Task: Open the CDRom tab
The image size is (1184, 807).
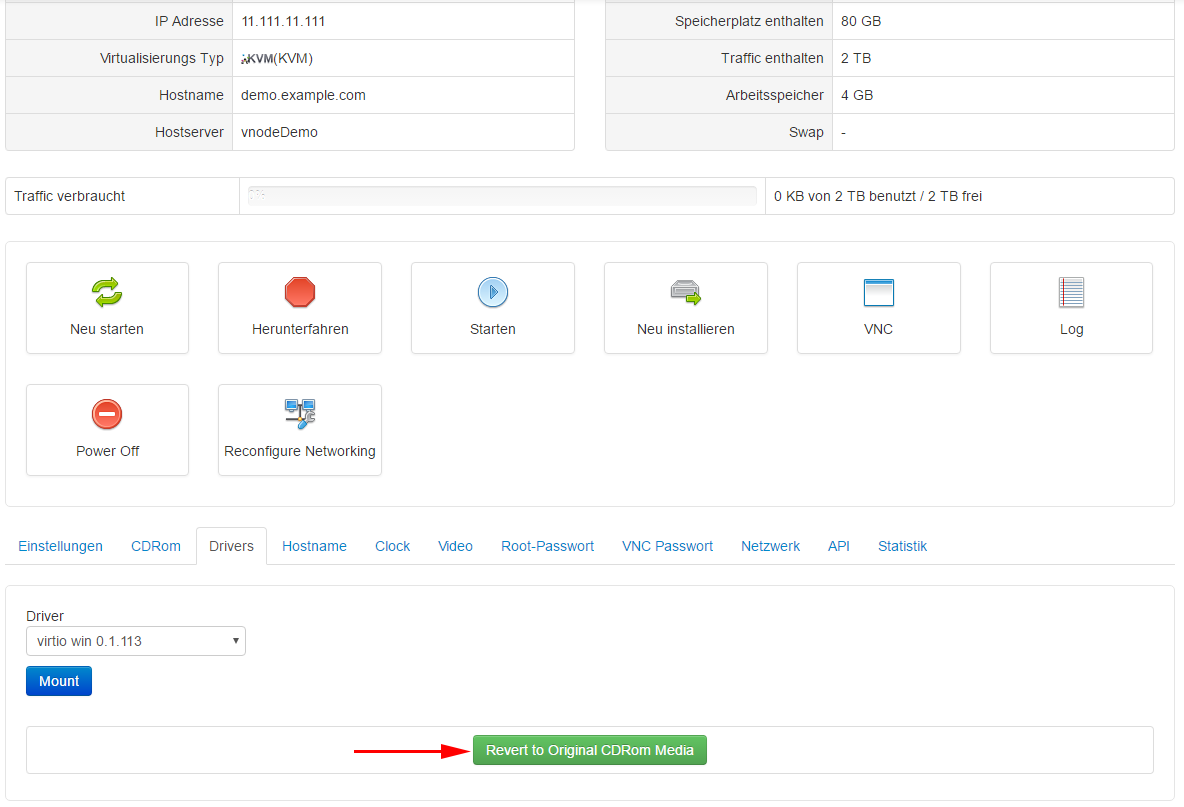Action: pyautogui.click(x=156, y=546)
